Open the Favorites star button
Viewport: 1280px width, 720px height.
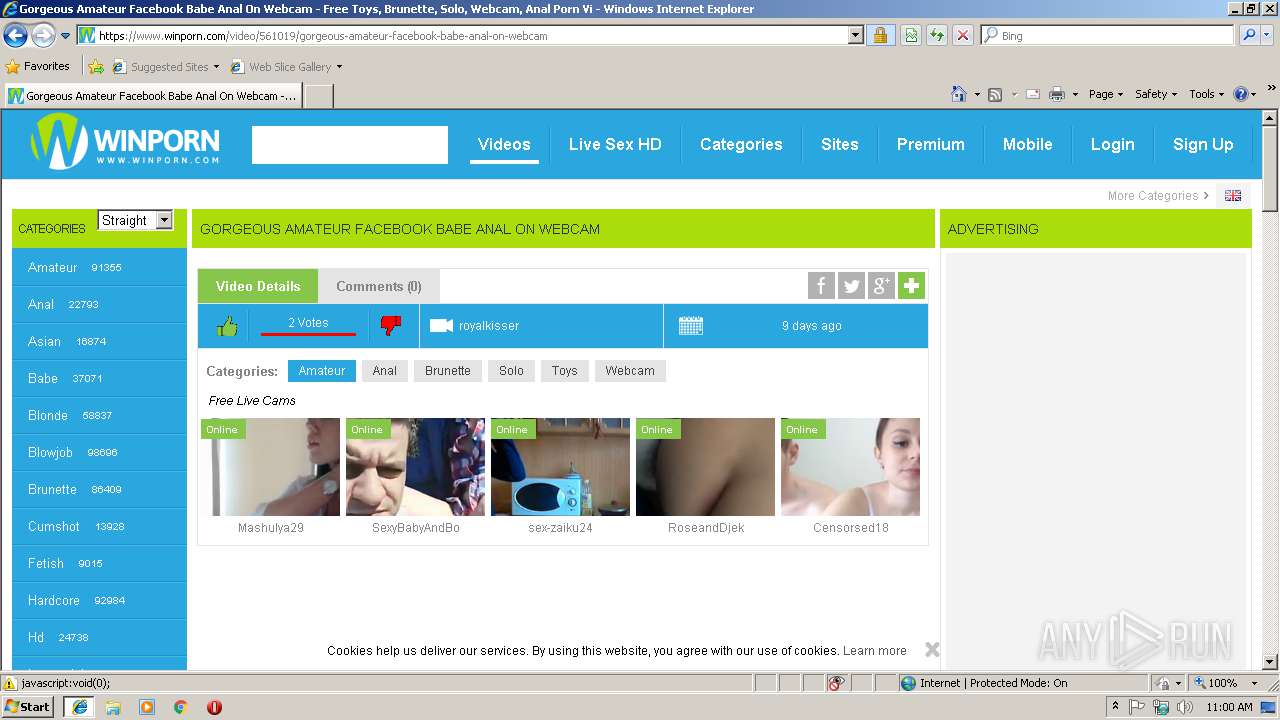[38, 67]
